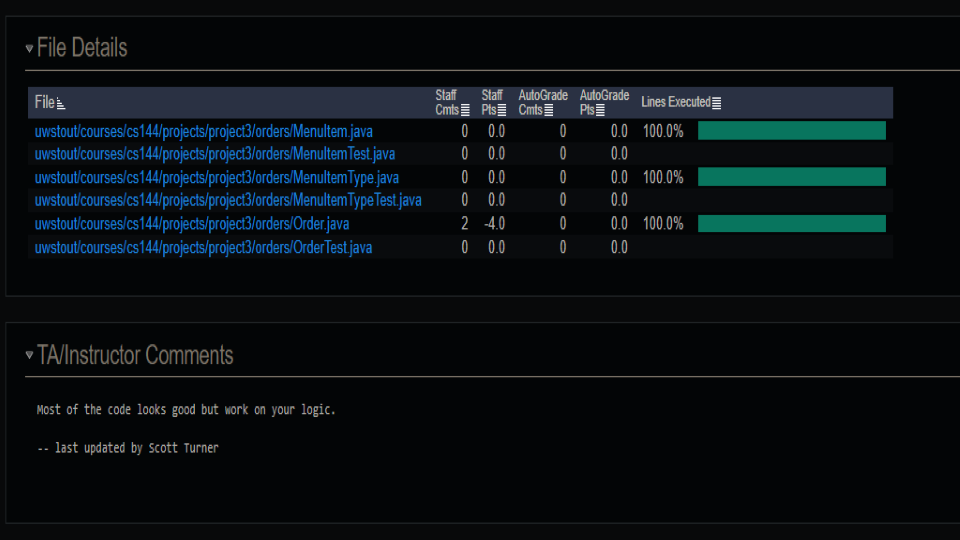Click the Staff Cmts sort icon
The height and width of the screenshot is (540, 960).
(x=465, y=110)
